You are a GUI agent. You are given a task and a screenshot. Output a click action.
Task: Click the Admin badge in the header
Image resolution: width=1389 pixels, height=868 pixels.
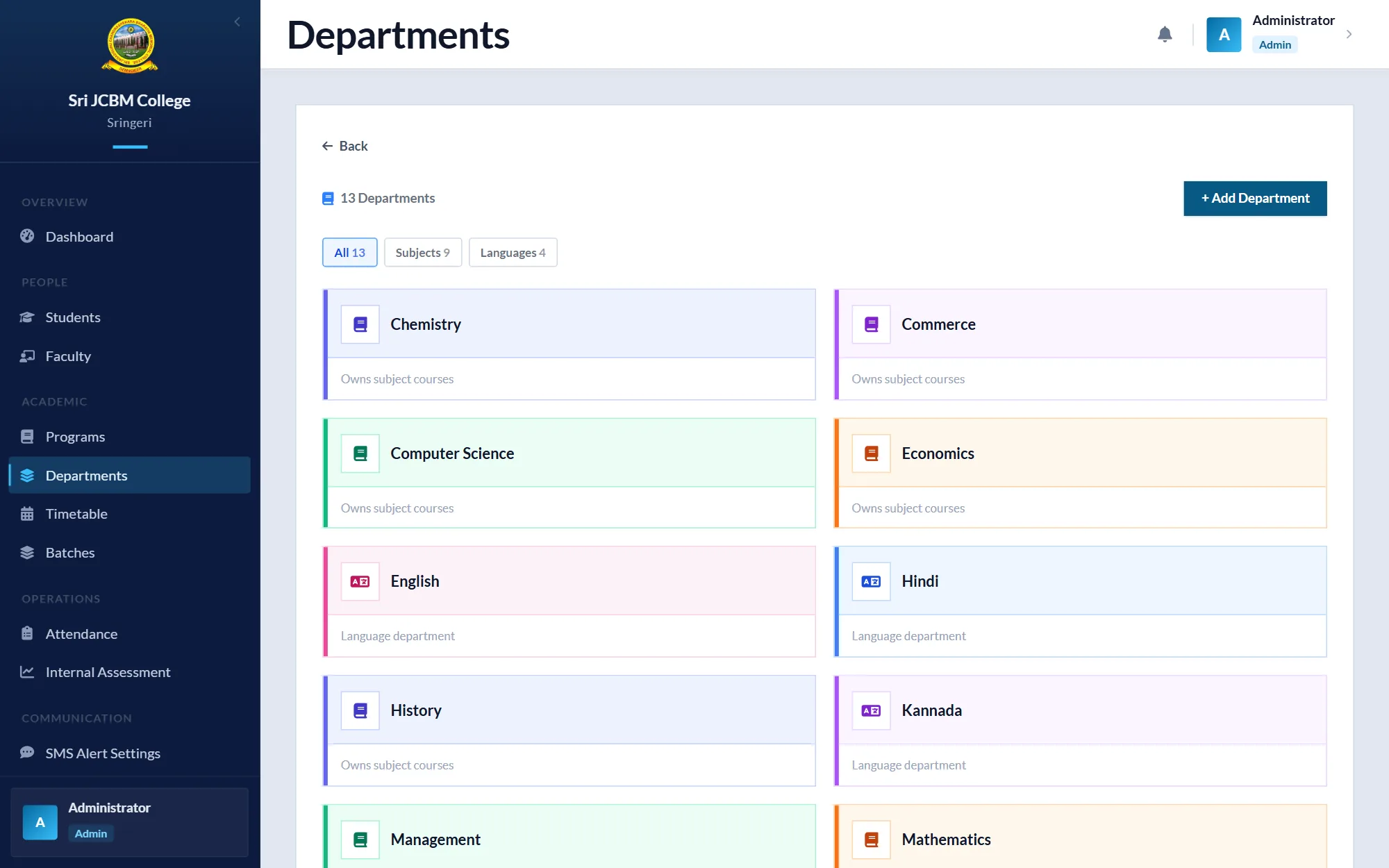coord(1275,44)
